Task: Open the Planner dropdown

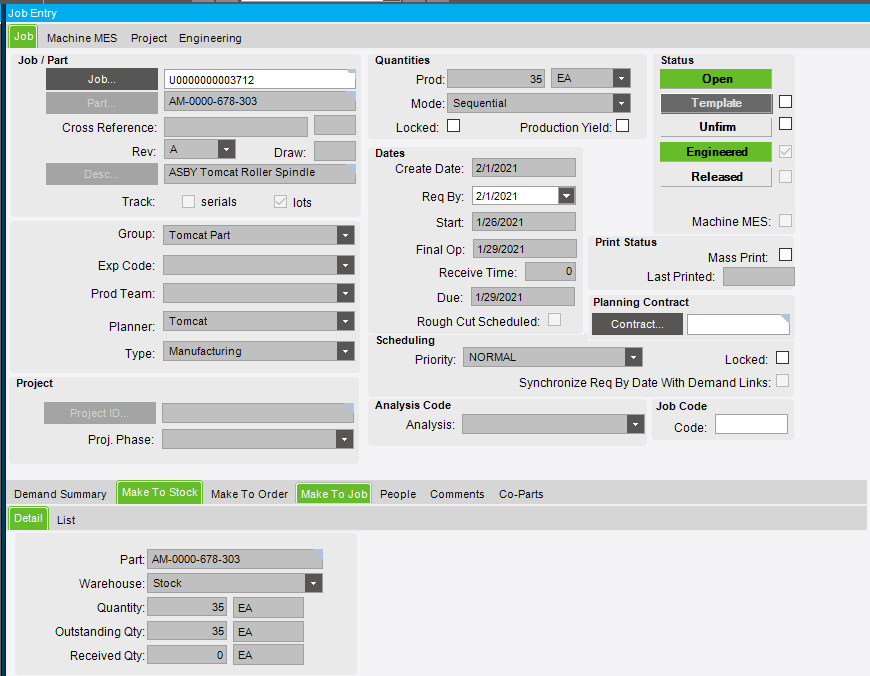Action: (345, 321)
